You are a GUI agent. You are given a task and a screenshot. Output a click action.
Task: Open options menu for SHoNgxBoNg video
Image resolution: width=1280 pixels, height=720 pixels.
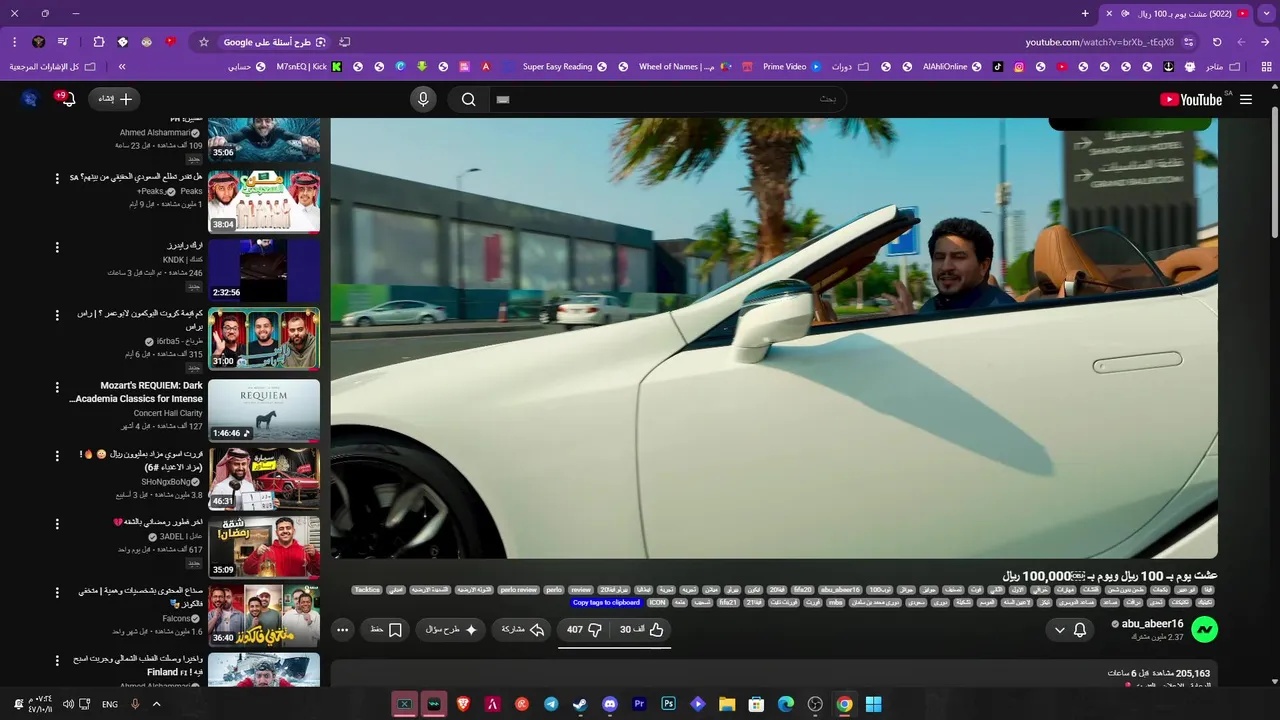click(x=57, y=456)
